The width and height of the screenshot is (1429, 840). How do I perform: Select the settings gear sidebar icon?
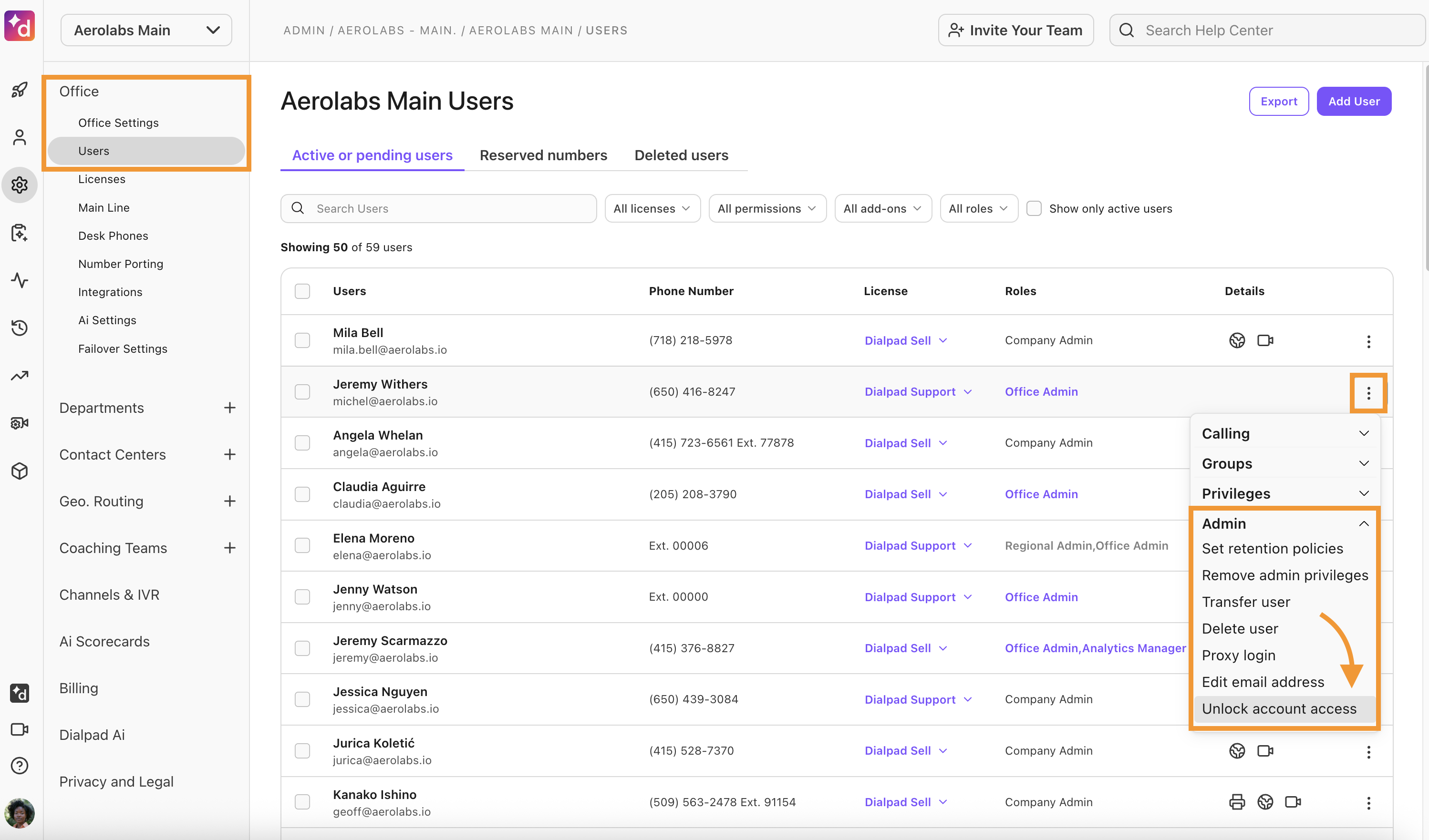pos(19,185)
